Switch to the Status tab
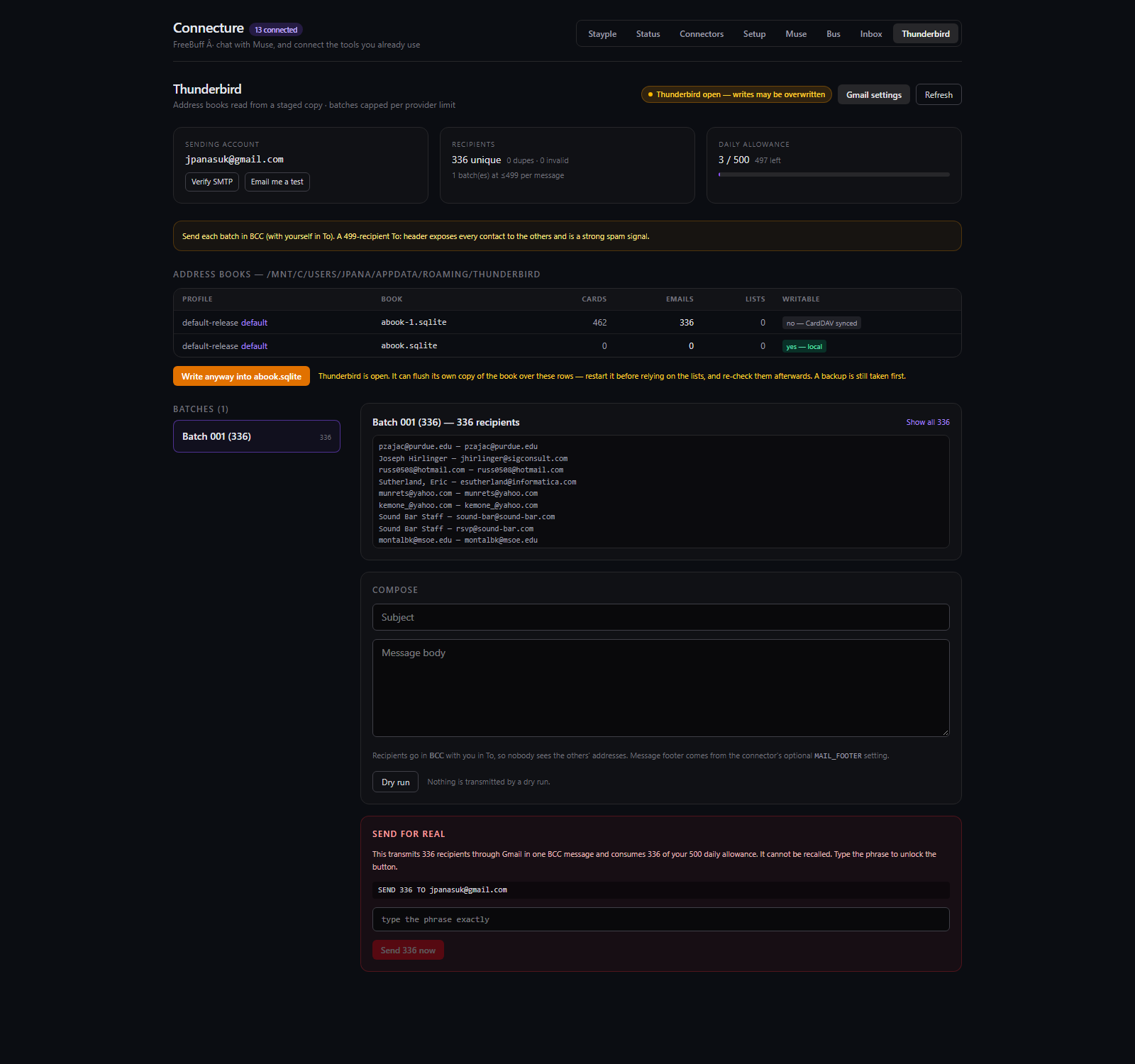 648,34
